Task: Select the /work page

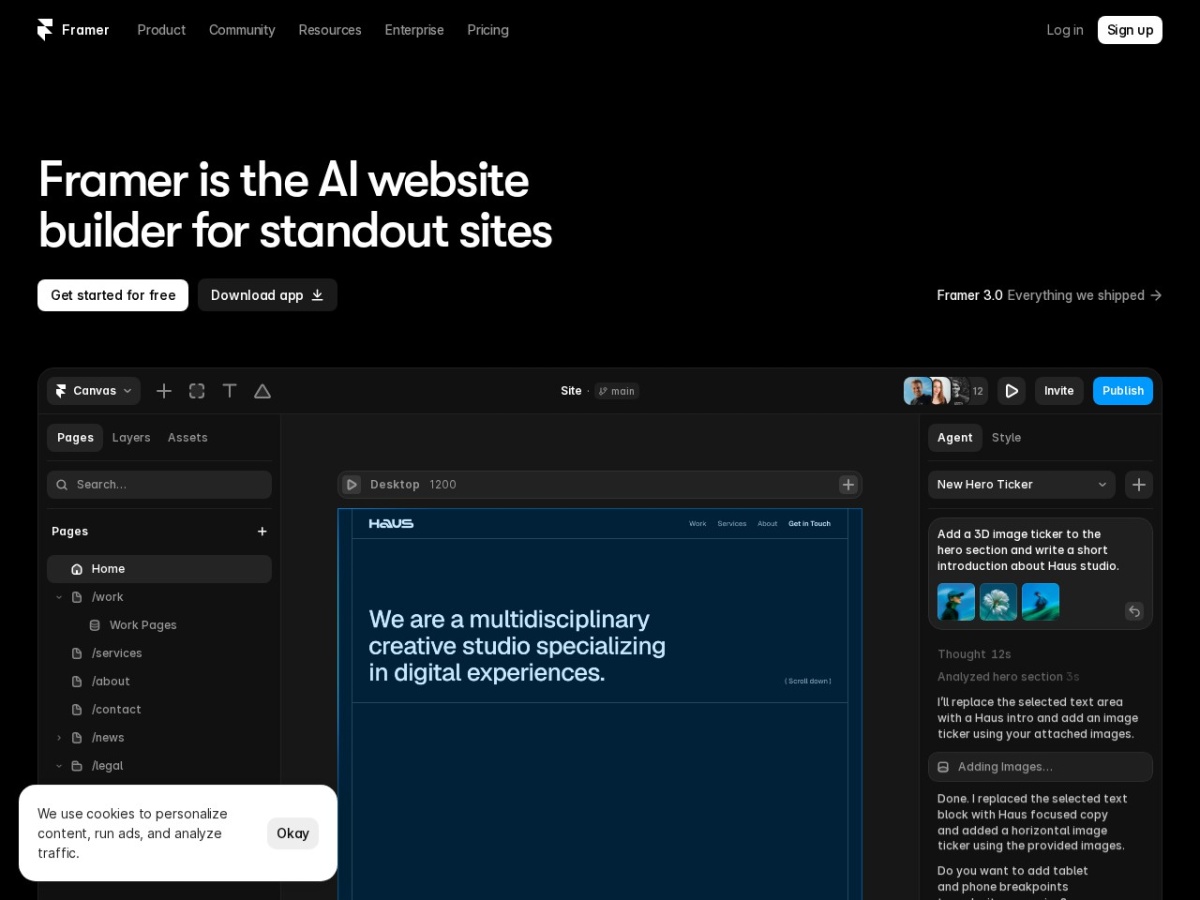Action: coord(108,597)
